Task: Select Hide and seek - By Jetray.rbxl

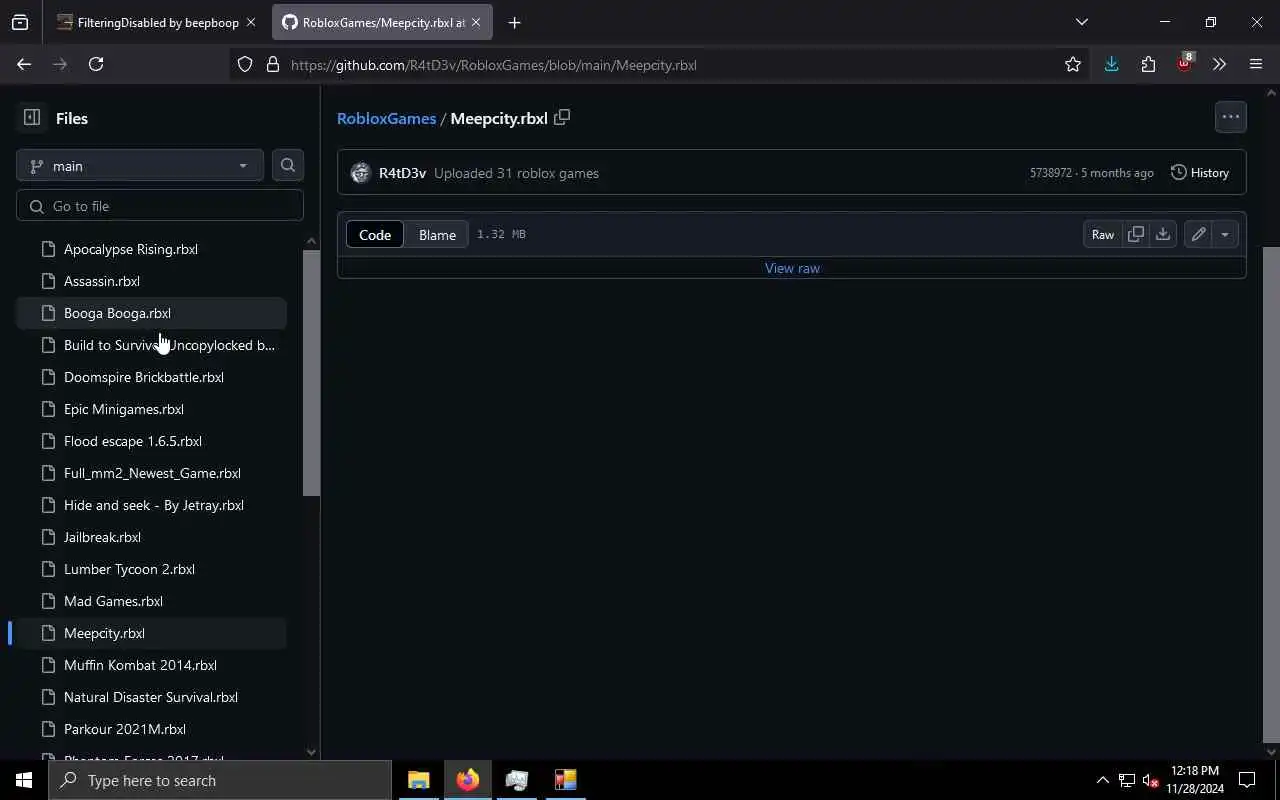Action: [x=151, y=505]
